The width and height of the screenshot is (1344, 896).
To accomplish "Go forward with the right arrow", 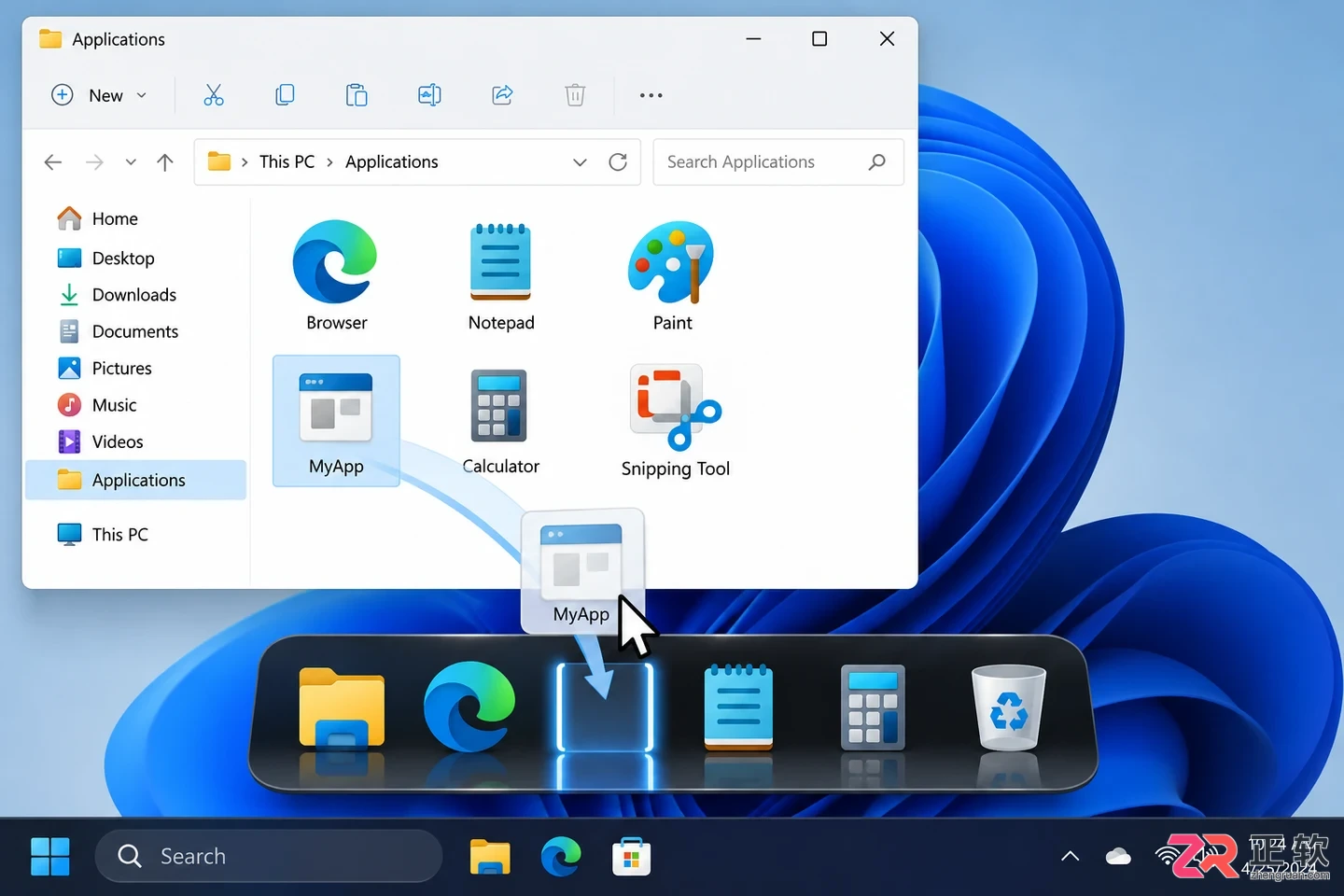I will point(94,162).
